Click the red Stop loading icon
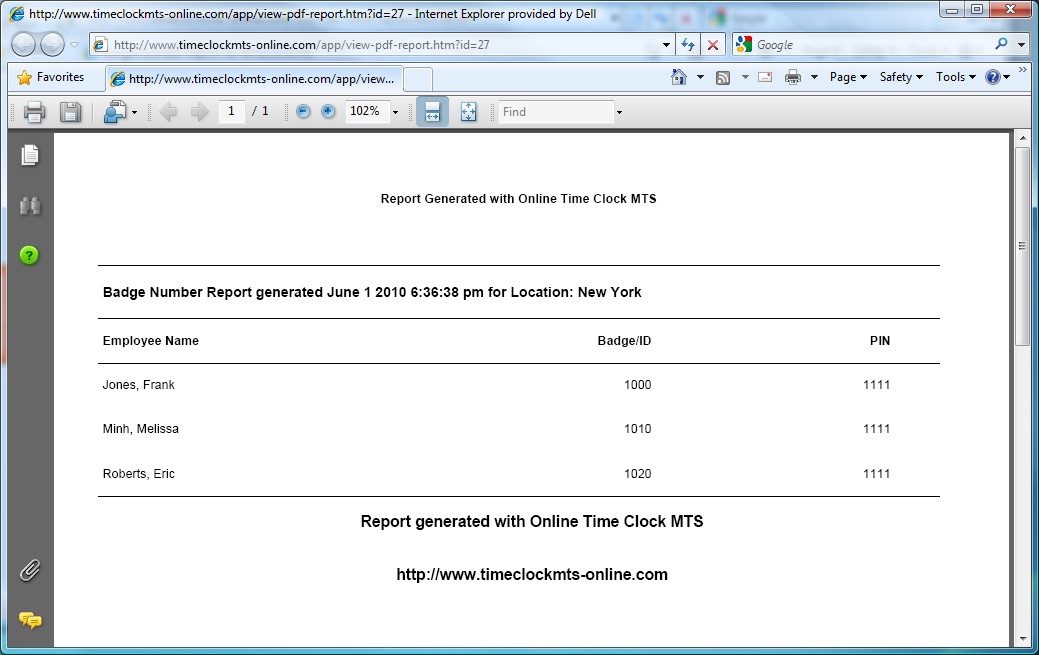 [713, 44]
